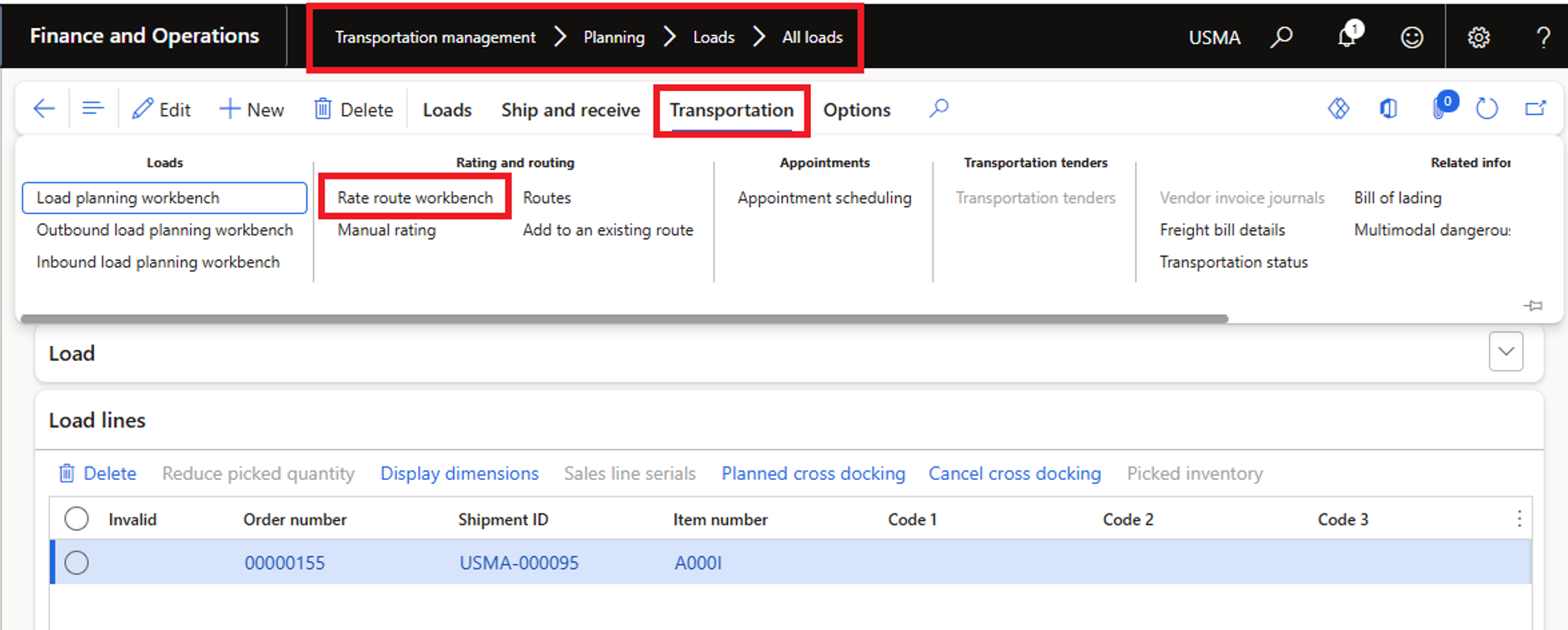Click the Item number column header
1568x630 pixels.
tap(720, 519)
